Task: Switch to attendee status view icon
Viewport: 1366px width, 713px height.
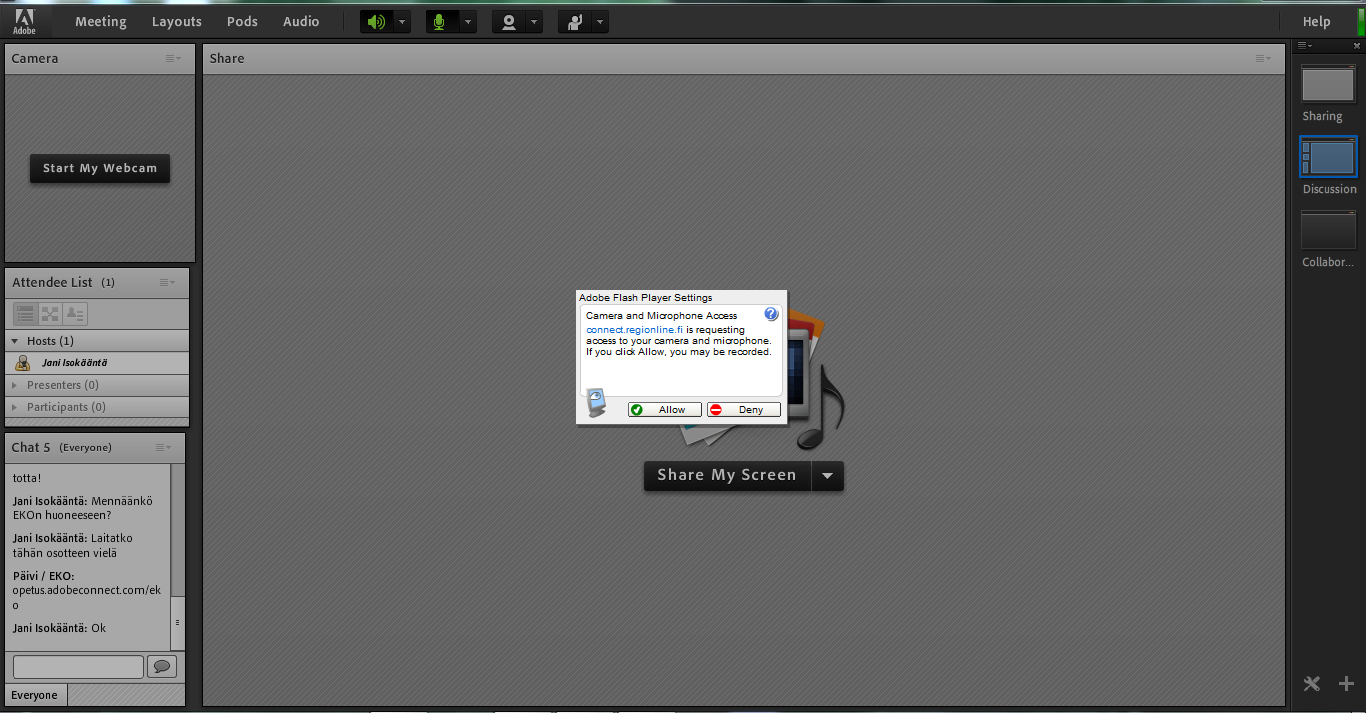Action: (75, 314)
